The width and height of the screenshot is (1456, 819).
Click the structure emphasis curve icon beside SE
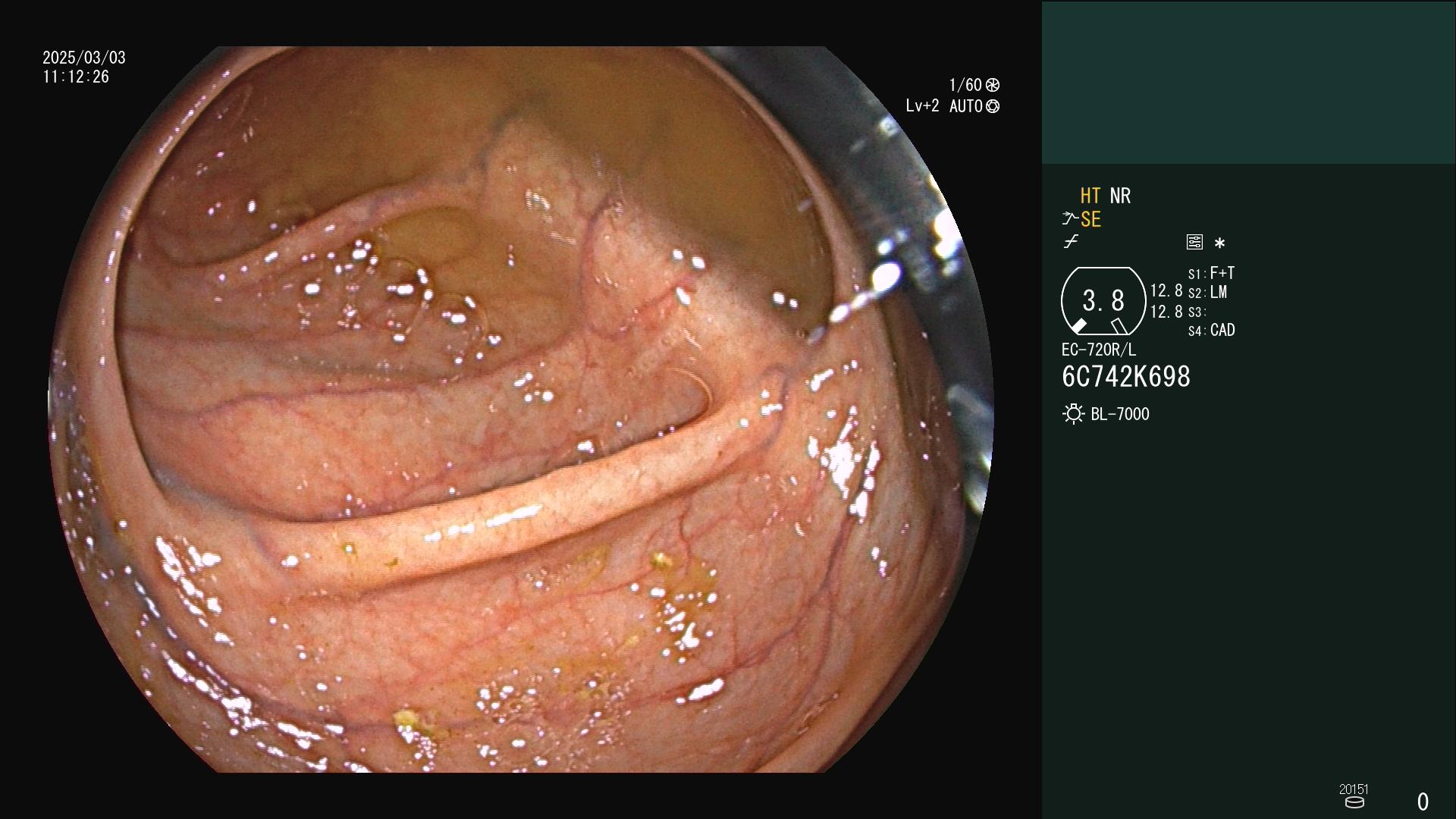[x=1070, y=219]
